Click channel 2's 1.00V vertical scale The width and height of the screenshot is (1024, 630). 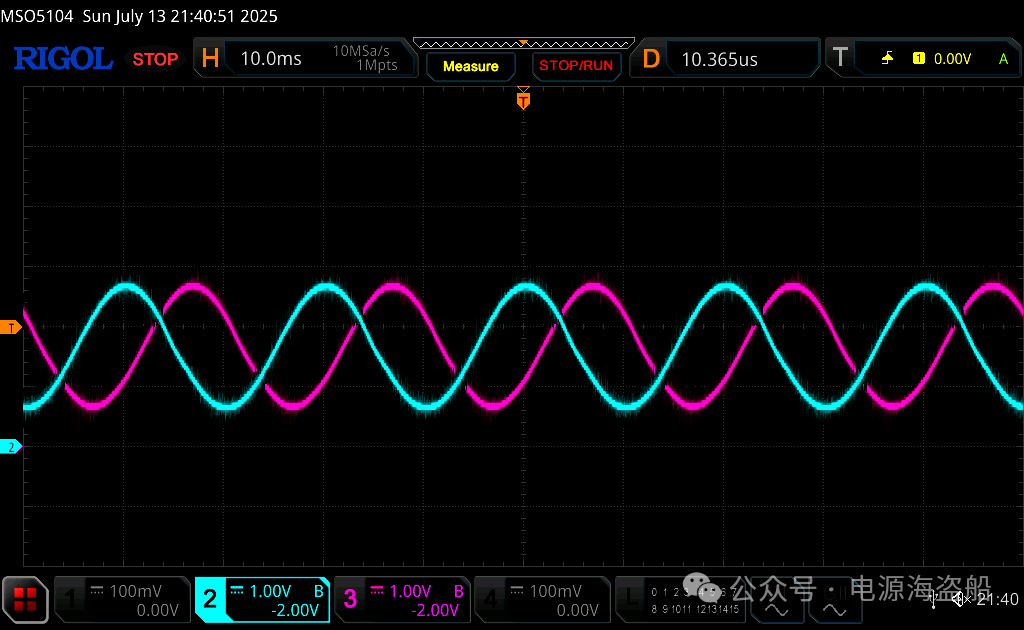pos(270,591)
